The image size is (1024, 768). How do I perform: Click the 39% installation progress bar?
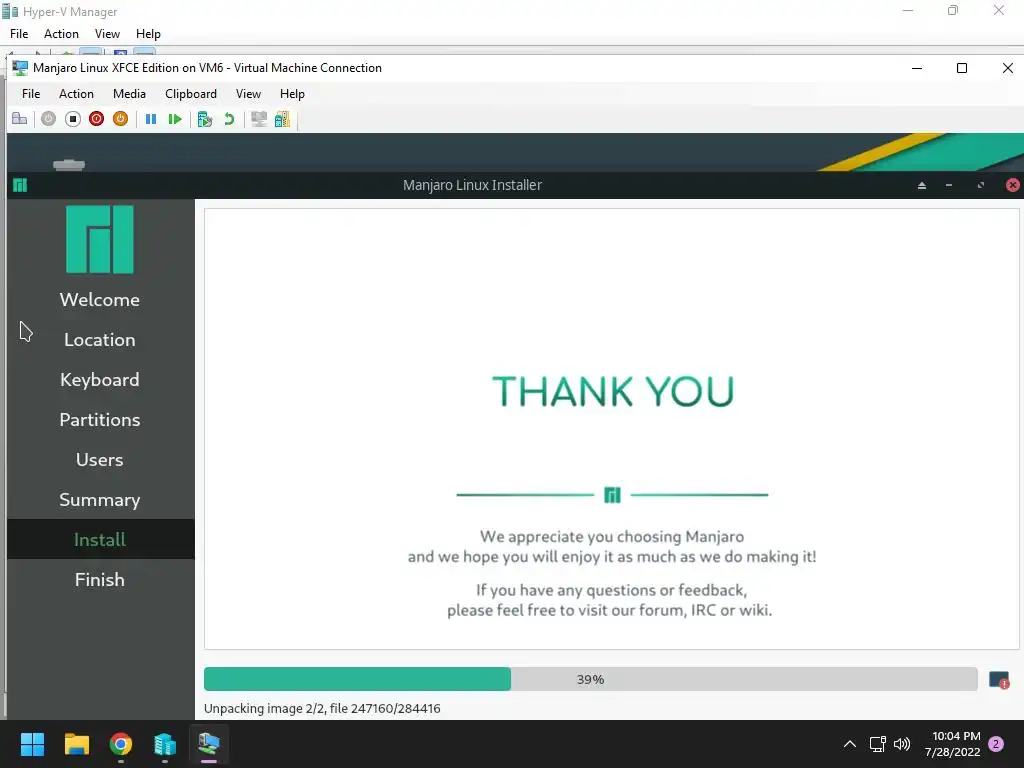click(x=590, y=679)
